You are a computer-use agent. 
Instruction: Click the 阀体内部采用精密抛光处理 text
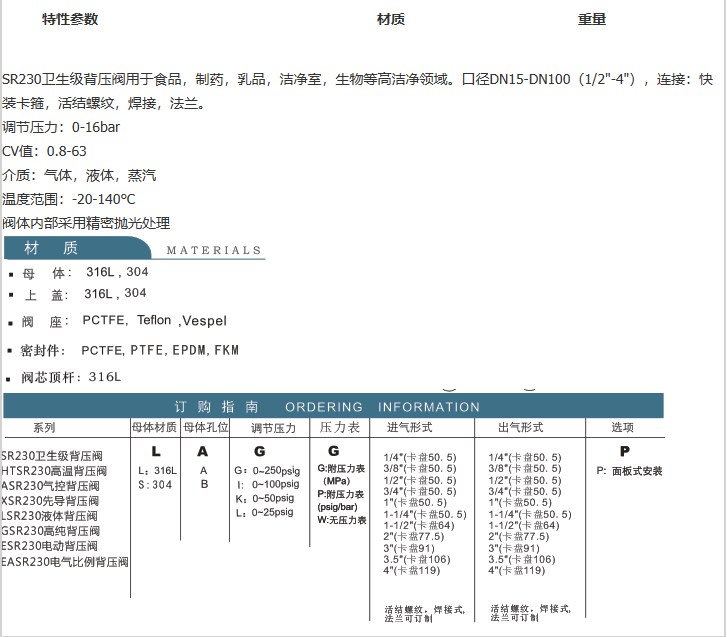pyautogui.click(x=86, y=223)
